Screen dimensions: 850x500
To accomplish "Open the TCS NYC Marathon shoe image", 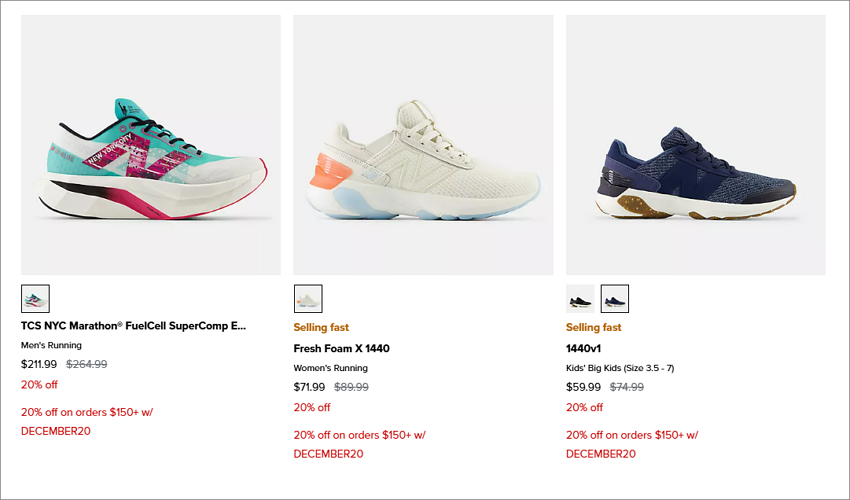I will (x=151, y=145).
